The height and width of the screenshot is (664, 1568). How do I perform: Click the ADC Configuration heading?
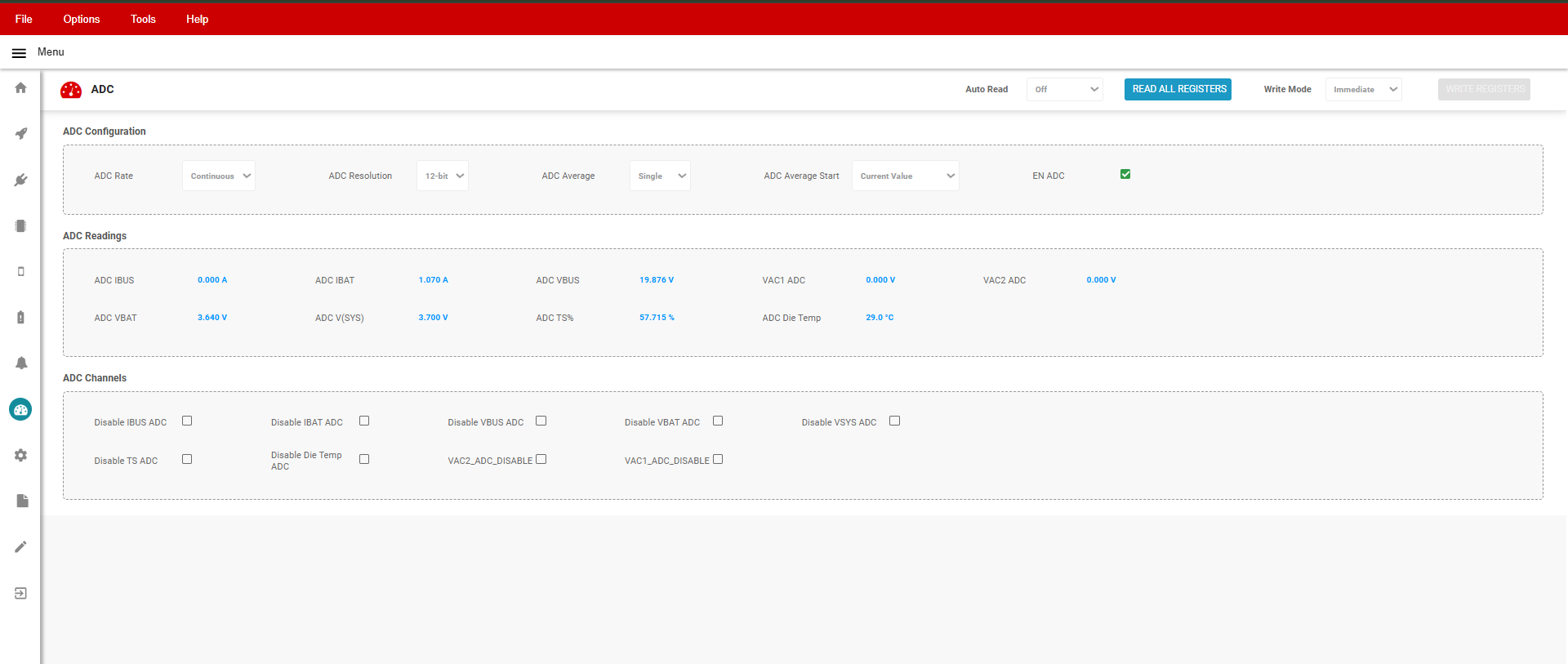105,131
